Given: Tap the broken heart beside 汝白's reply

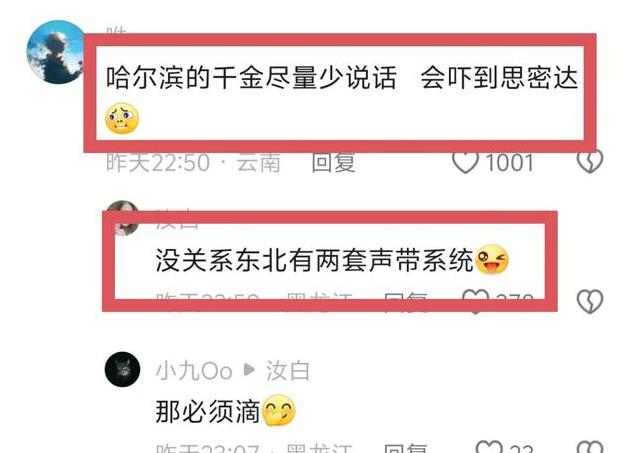Looking at the screenshot, I should (x=590, y=301).
